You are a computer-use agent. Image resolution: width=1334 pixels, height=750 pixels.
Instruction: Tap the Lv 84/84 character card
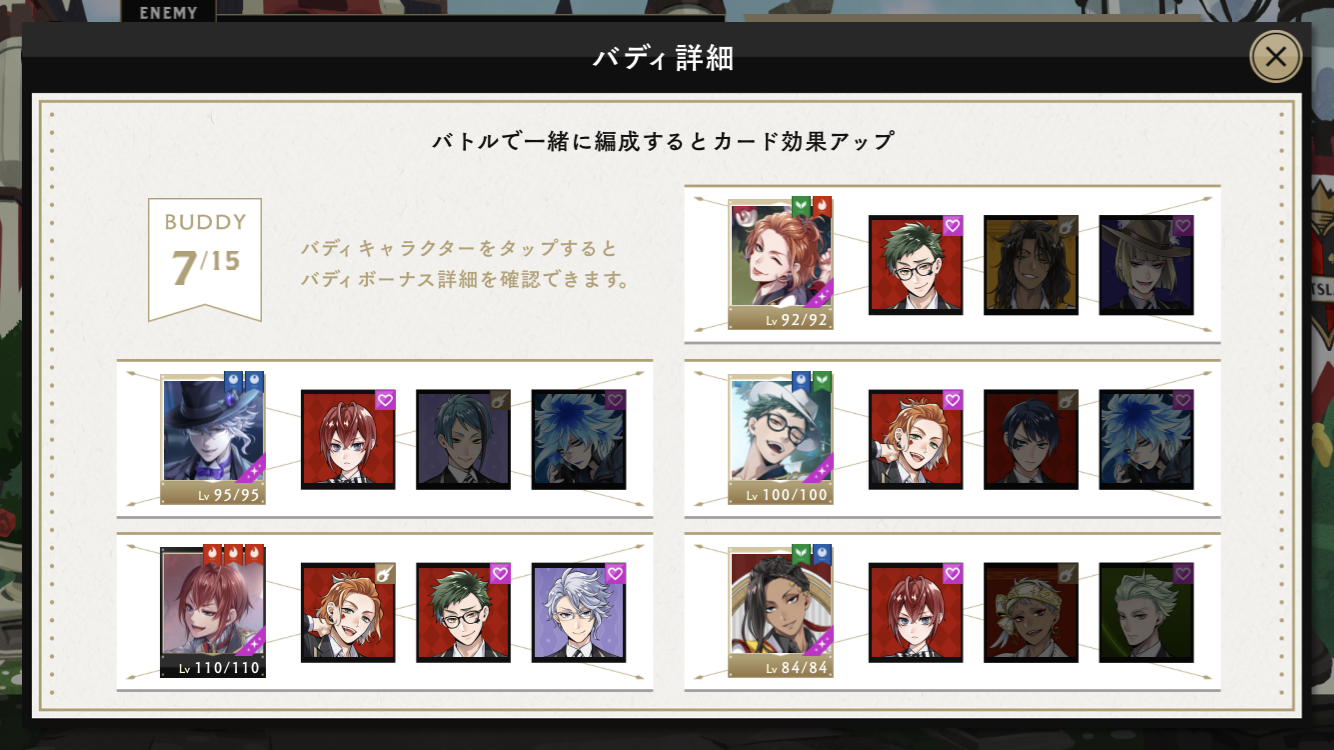[x=781, y=612]
